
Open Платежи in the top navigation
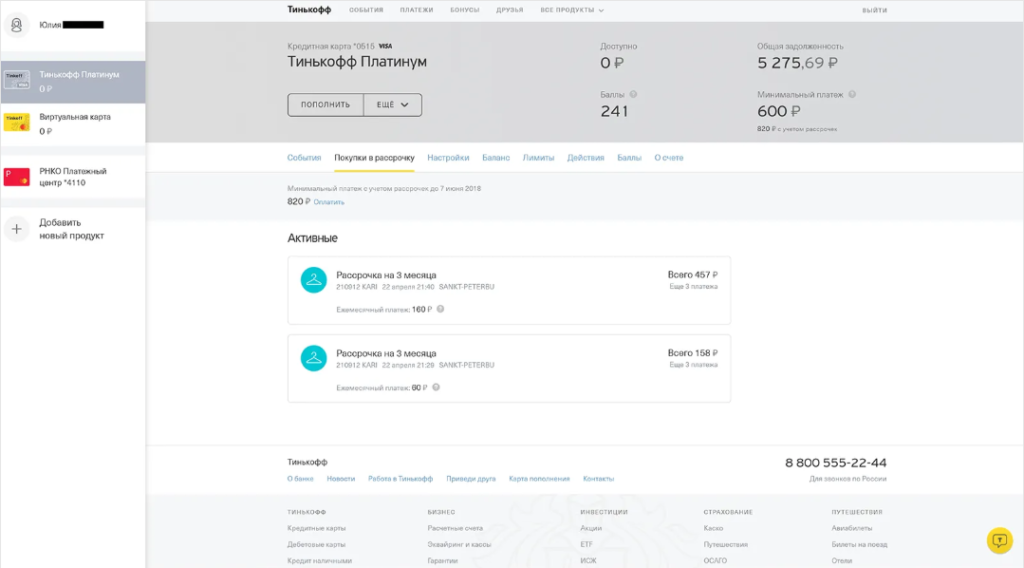click(x=418, y=10)
